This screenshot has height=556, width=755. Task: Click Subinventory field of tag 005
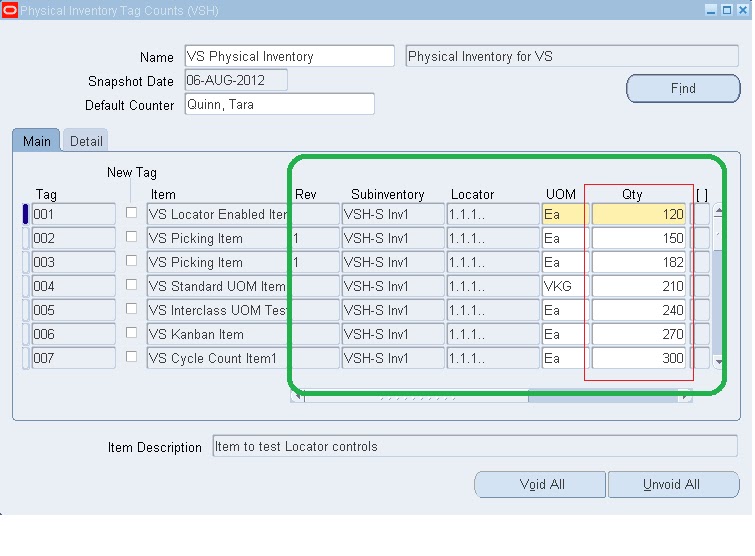(x=393, y=310)
